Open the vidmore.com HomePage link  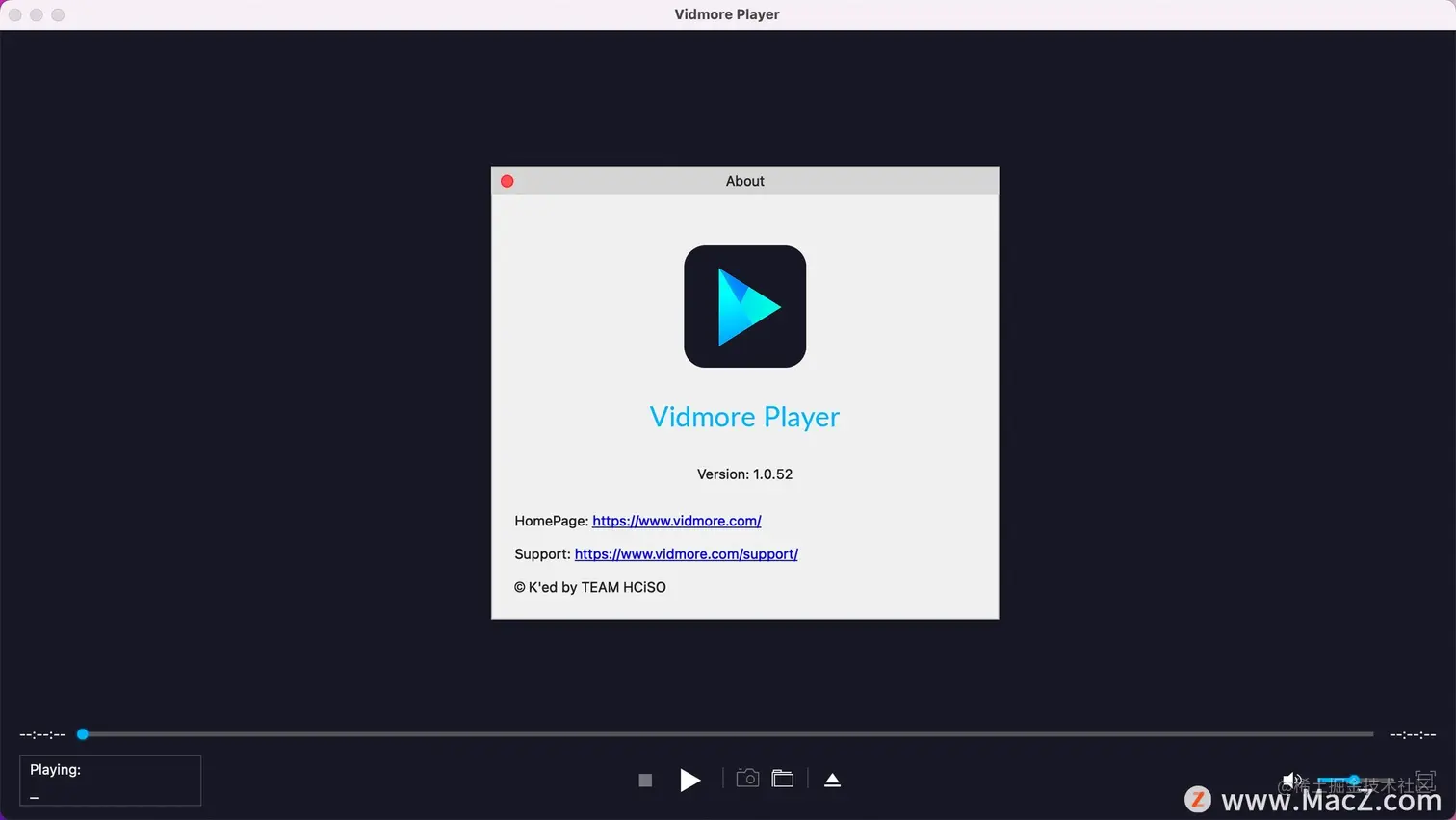click(677, 521)
